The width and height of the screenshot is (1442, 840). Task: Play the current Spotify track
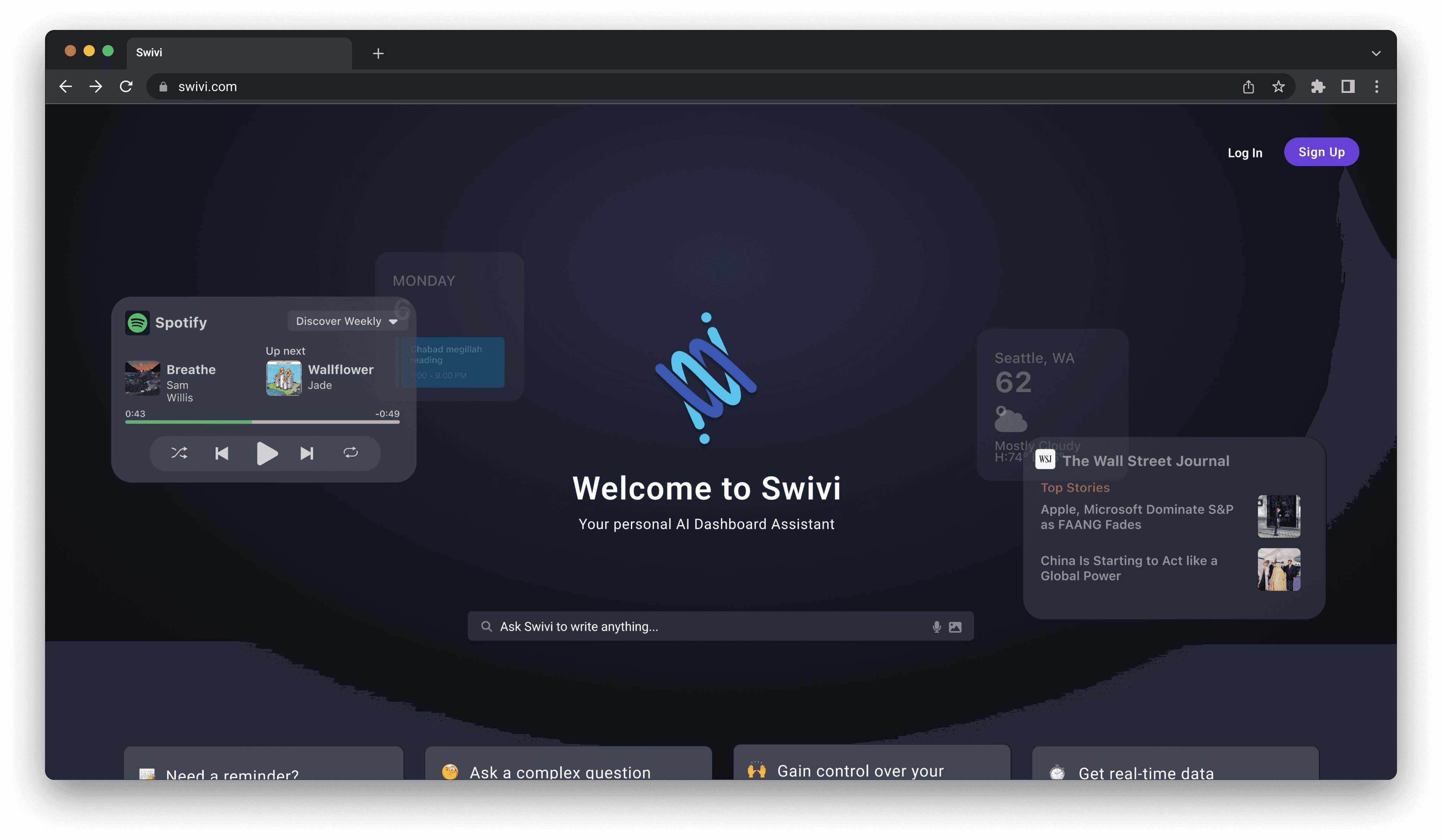[x=267, y=454]
